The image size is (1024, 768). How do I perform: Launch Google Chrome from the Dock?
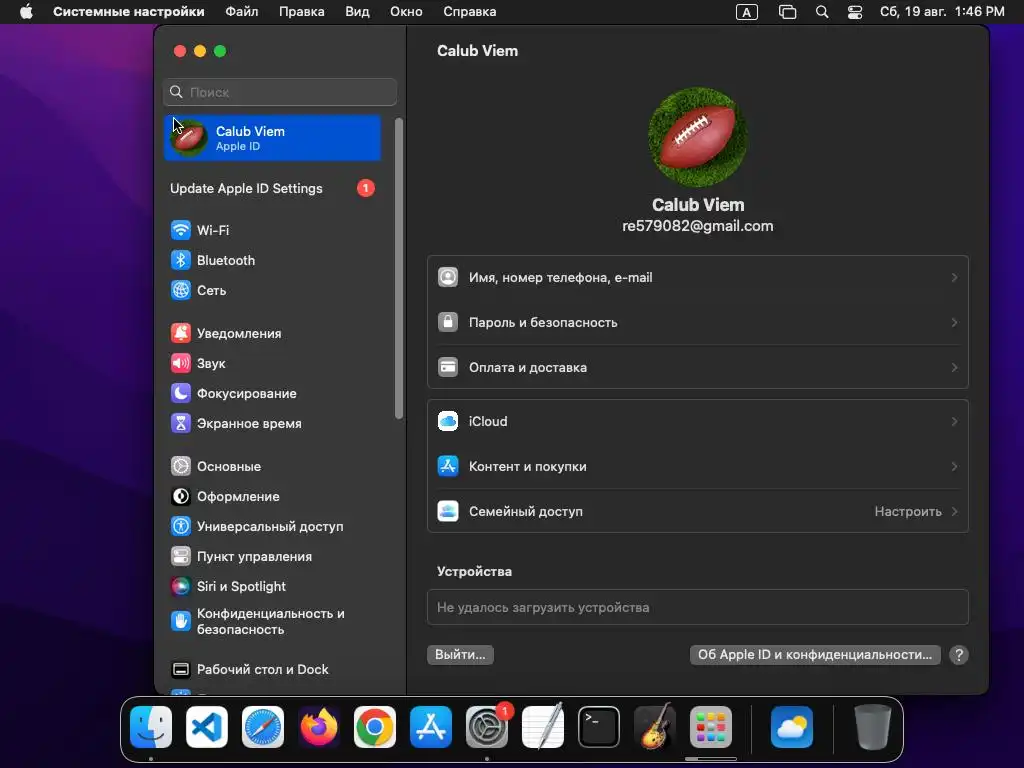pyautogui.click(x=375, y=727)
